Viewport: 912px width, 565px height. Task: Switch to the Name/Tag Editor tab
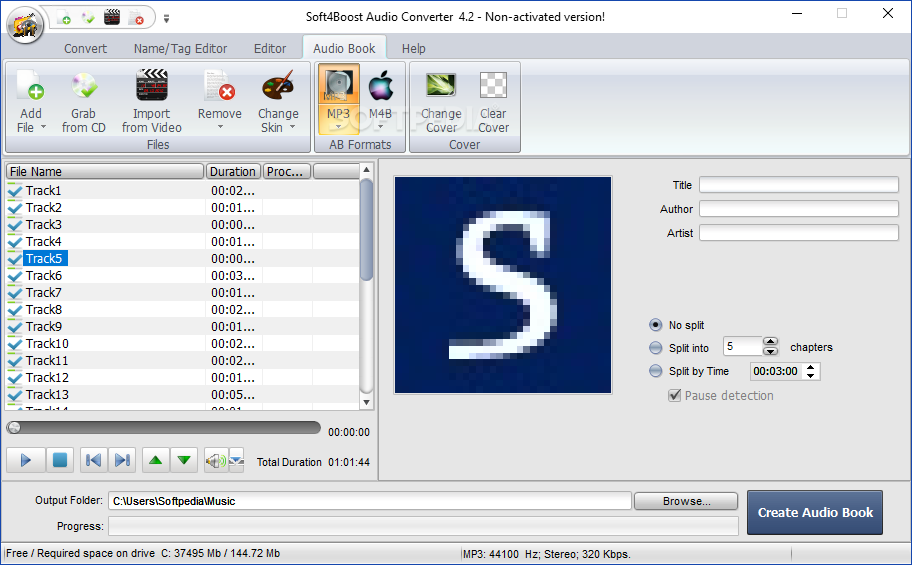pos(180,49)
